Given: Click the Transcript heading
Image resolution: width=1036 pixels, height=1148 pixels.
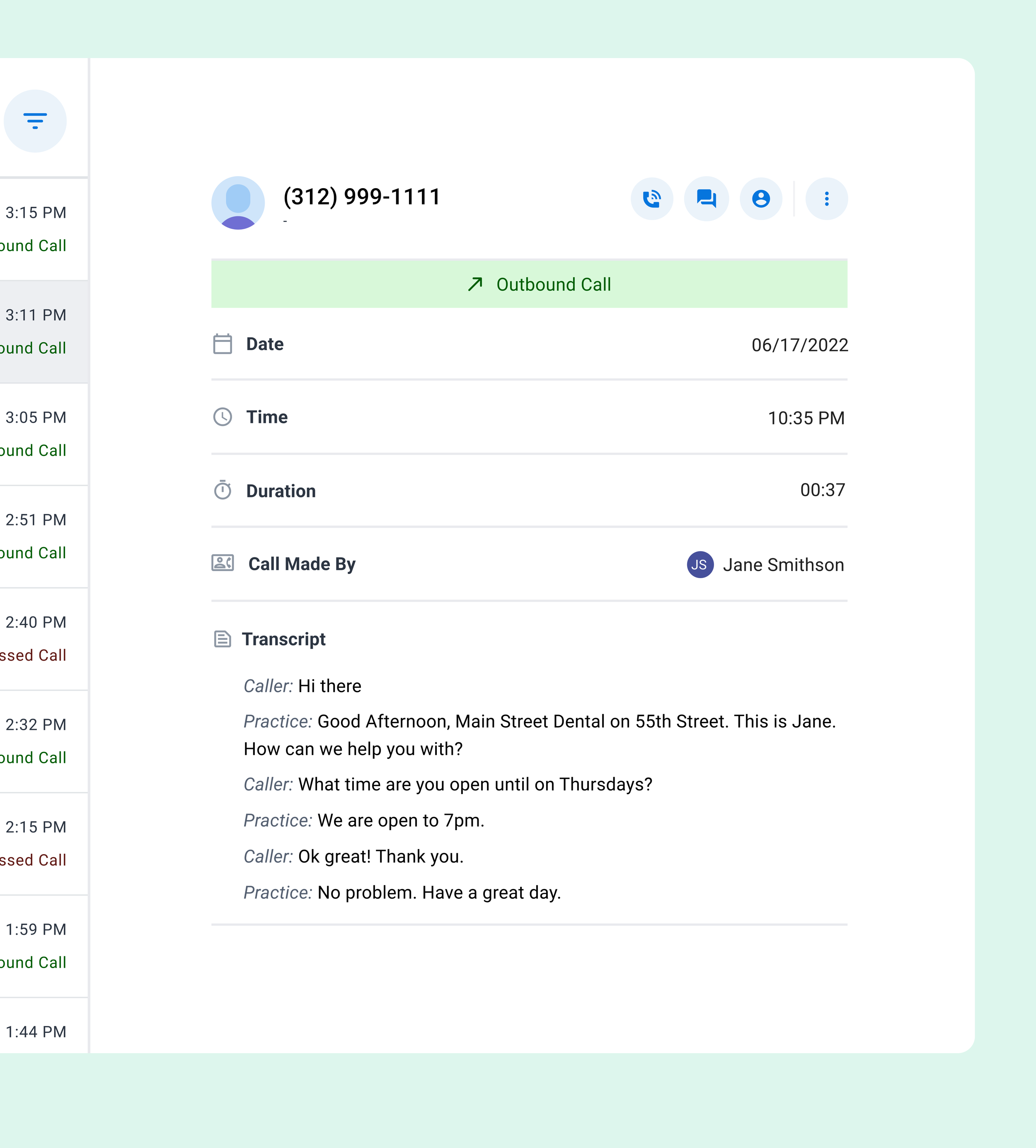Looking at the screenshot, I should [283, 639].
